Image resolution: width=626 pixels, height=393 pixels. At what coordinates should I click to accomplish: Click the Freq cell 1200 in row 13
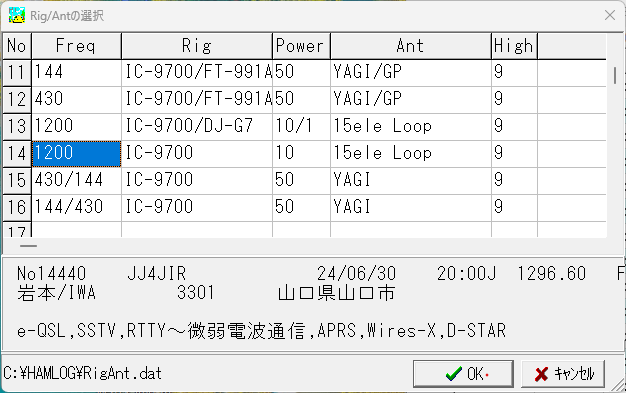click(x=76, y=127)
